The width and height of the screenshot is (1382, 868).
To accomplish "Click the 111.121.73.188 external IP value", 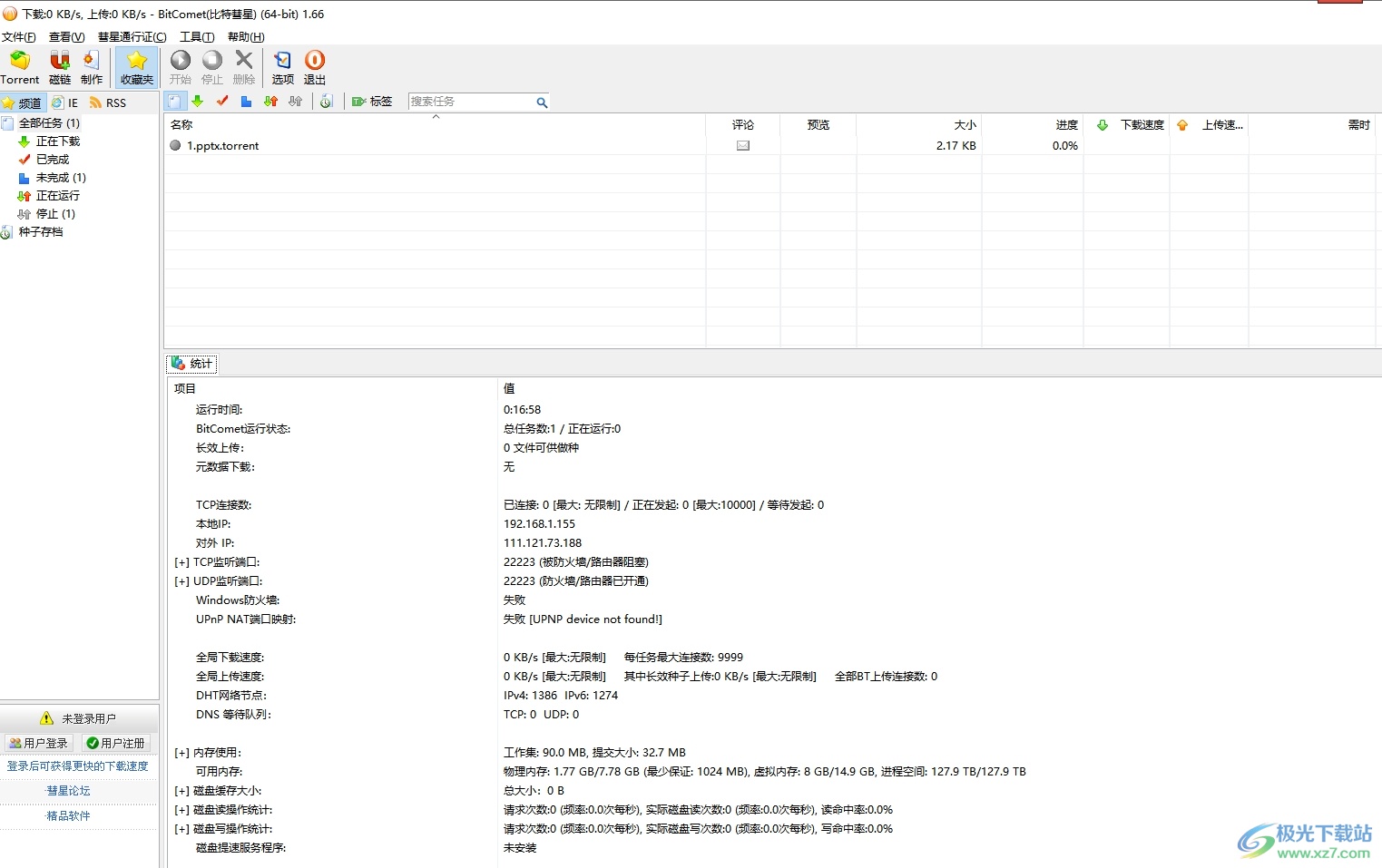I will 543,543.
